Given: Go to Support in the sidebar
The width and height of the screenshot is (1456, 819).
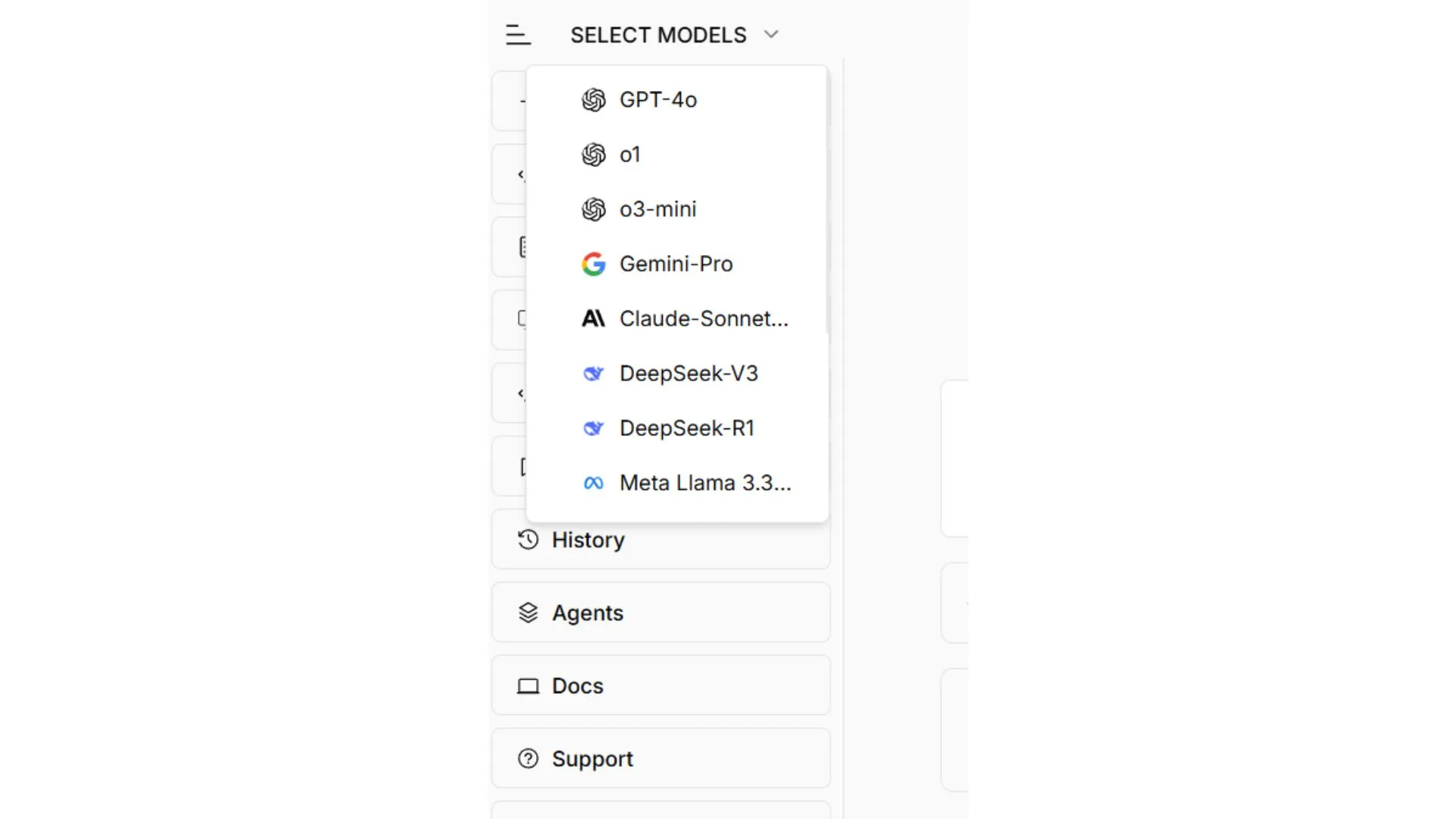Looking at the screenshot, I should pos(661,758).
